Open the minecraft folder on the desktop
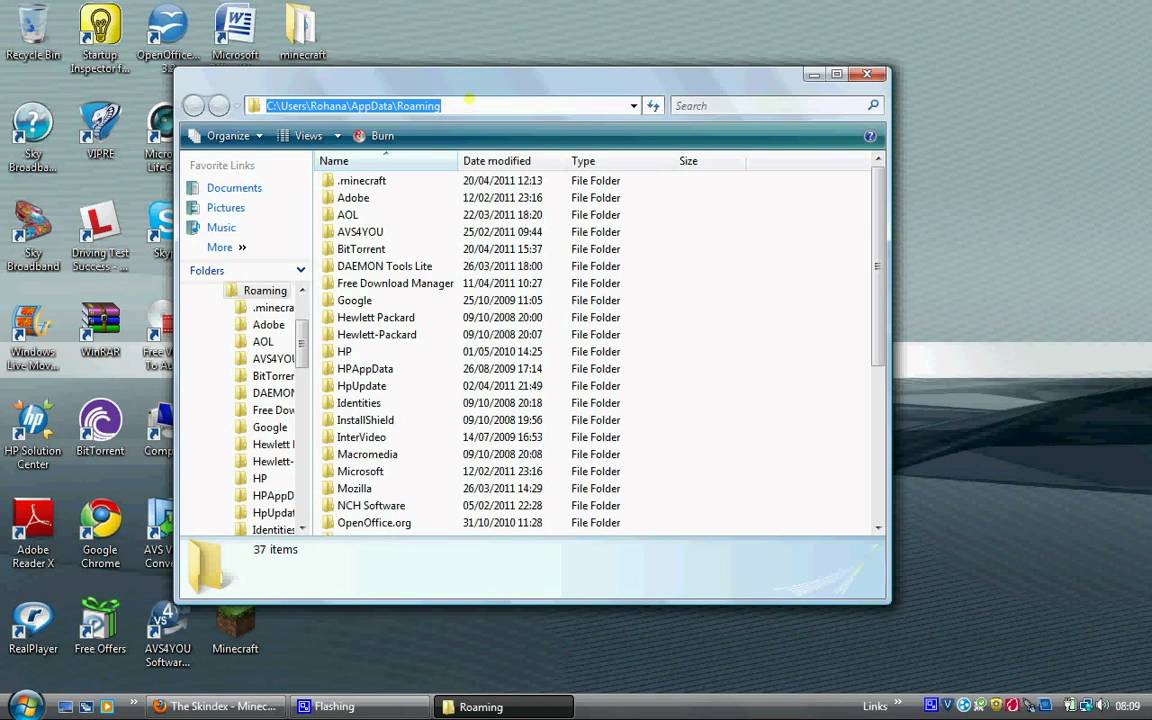1152x720 pixels. pos(302,32)
